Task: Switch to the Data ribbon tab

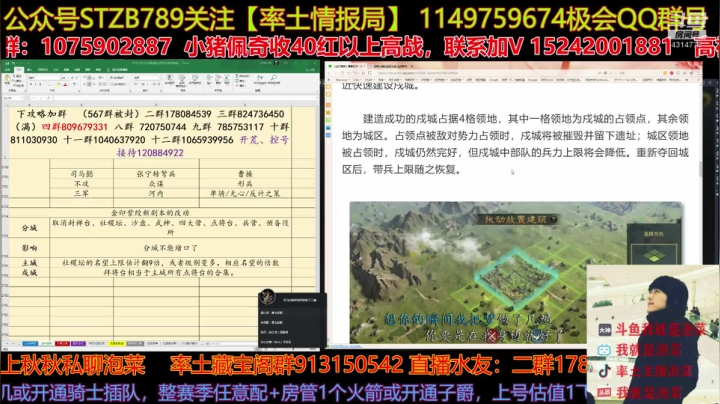Action: [x=66, y=70]
